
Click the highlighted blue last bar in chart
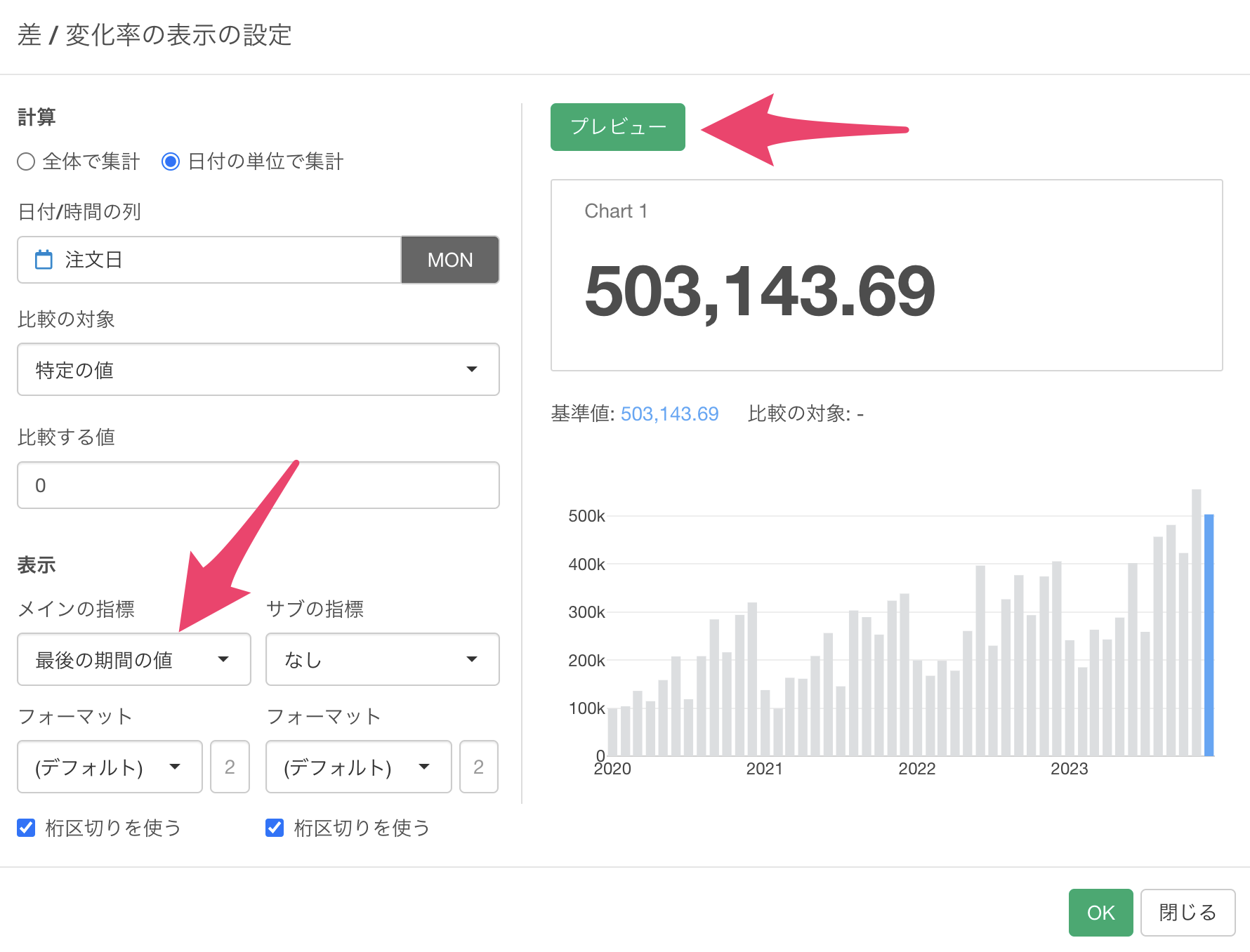[1209, 635]
